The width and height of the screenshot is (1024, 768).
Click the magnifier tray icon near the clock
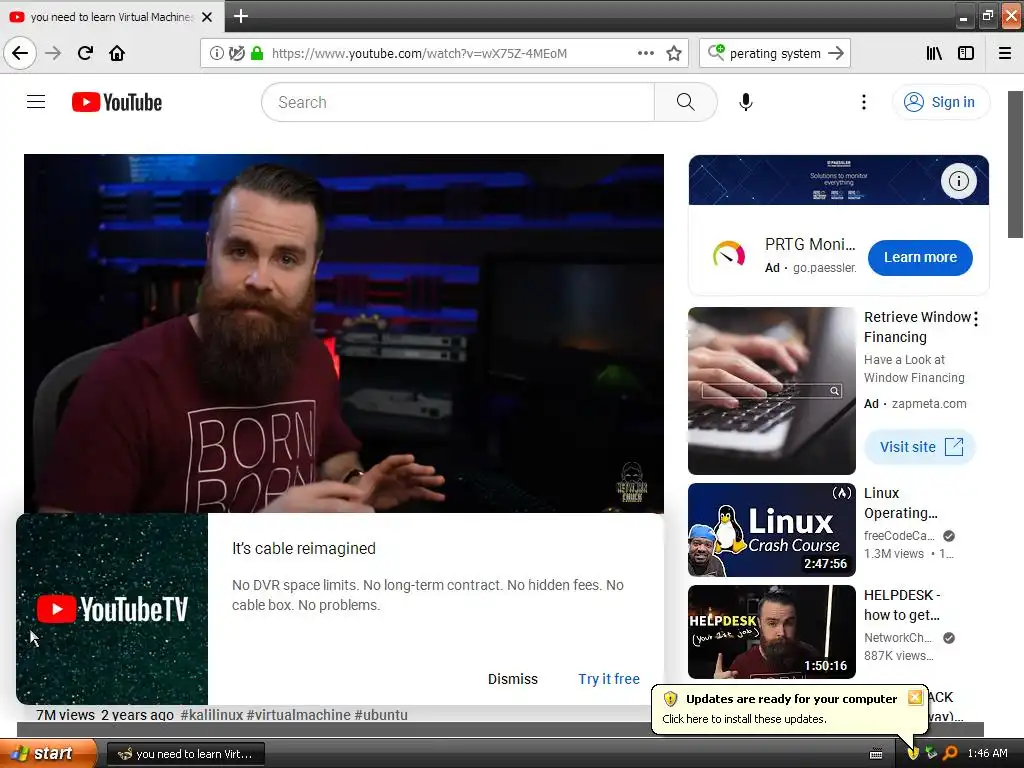[950, 753]
